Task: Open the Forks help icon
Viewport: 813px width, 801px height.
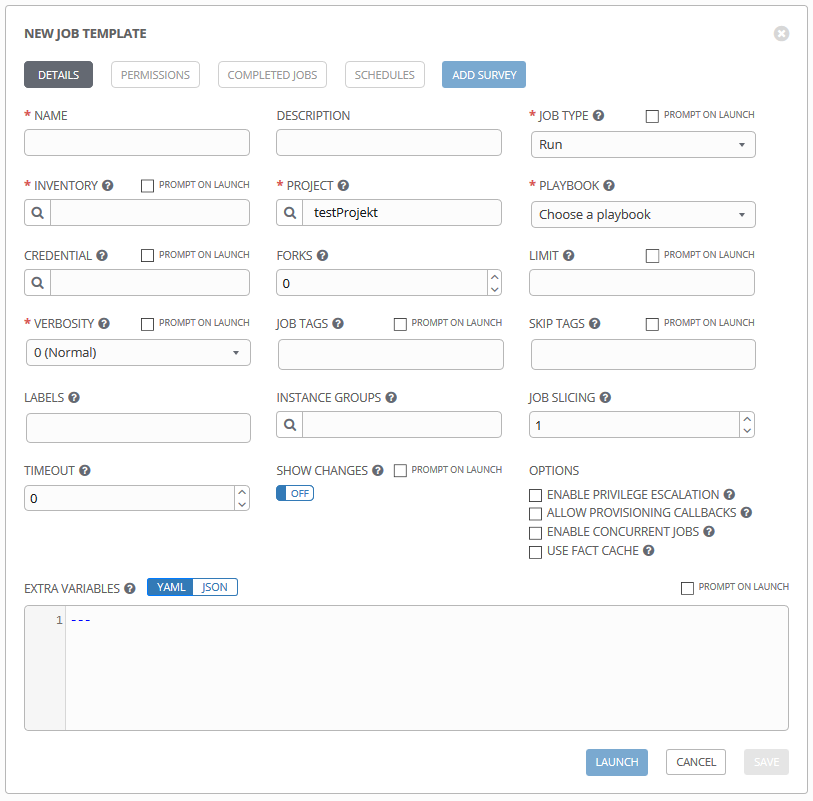Action: pos(323,256)
